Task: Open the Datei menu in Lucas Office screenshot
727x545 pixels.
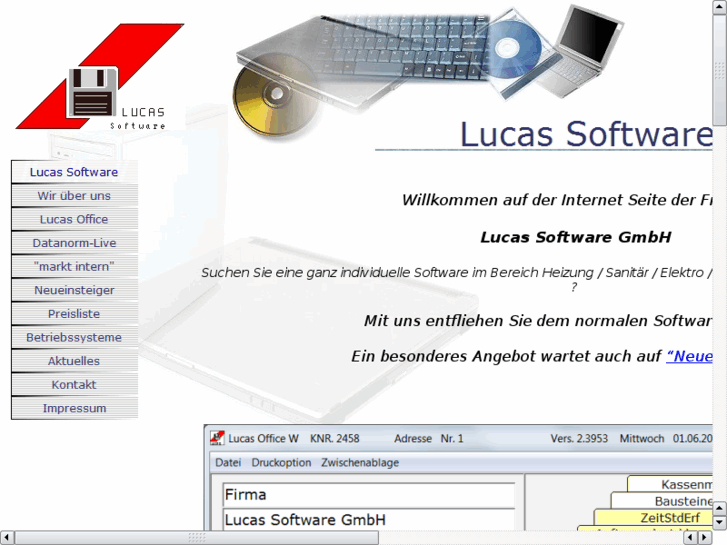Action: [228, 462]
